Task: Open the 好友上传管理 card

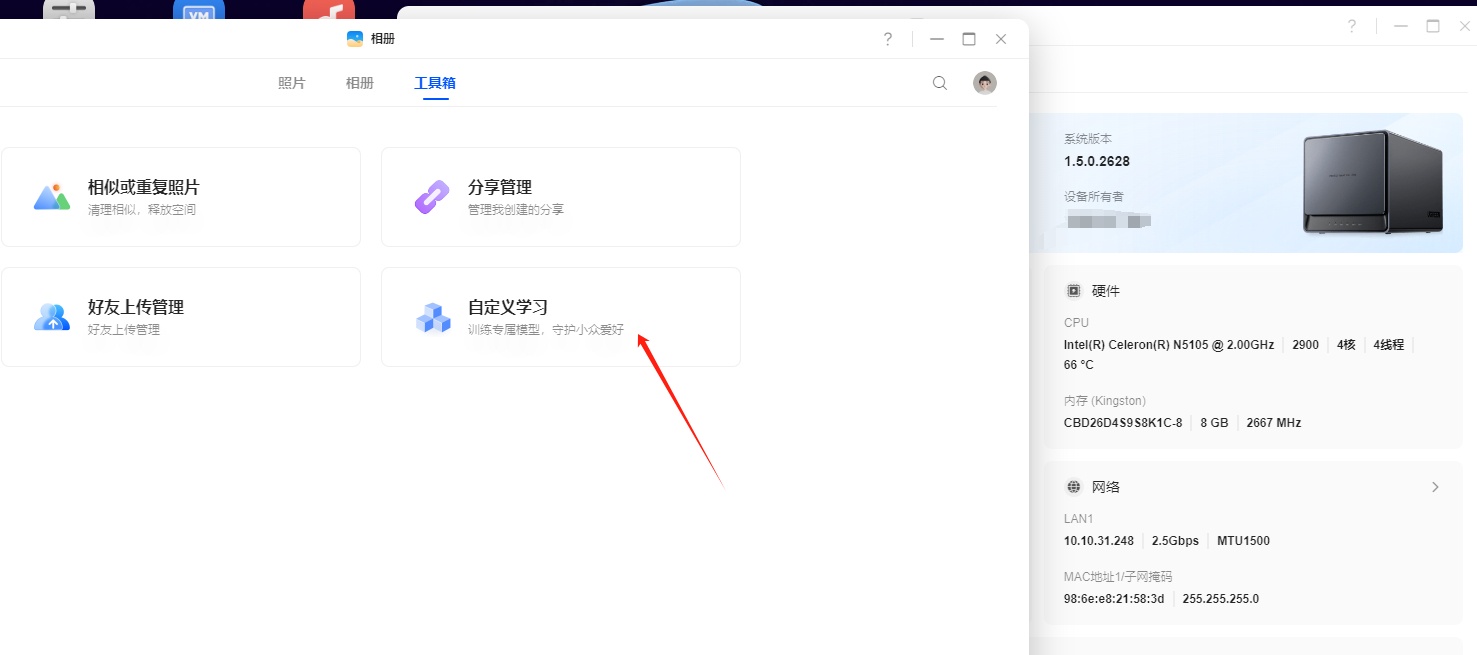Action: tap(181, 317)
